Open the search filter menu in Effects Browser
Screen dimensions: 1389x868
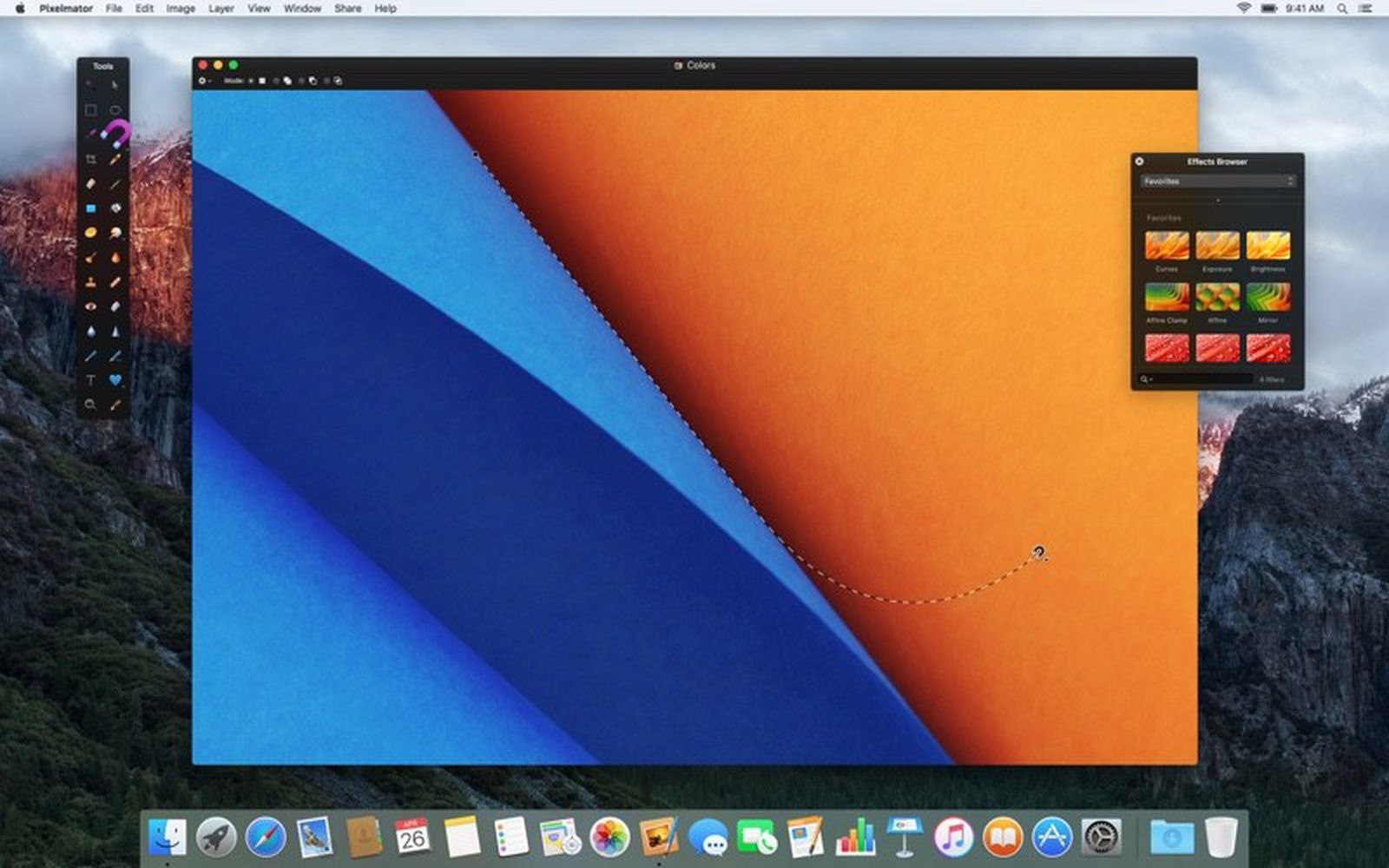tap(1146, 379)
